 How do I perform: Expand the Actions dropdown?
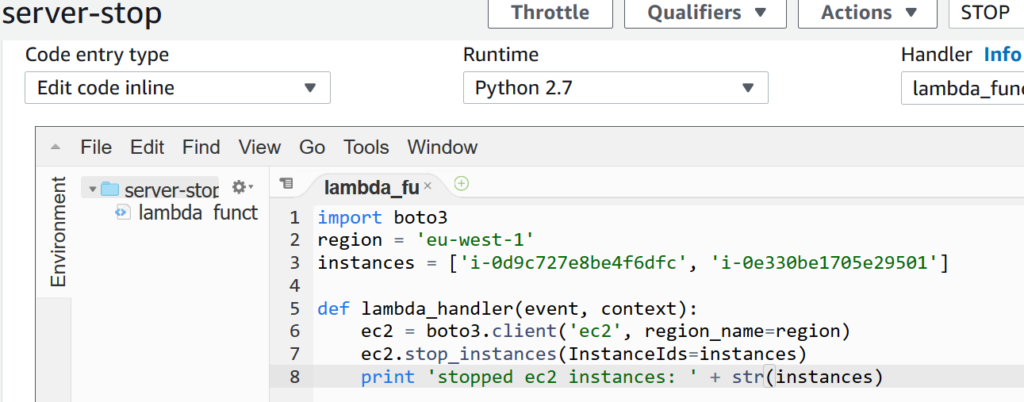click(x=868, y=13)
